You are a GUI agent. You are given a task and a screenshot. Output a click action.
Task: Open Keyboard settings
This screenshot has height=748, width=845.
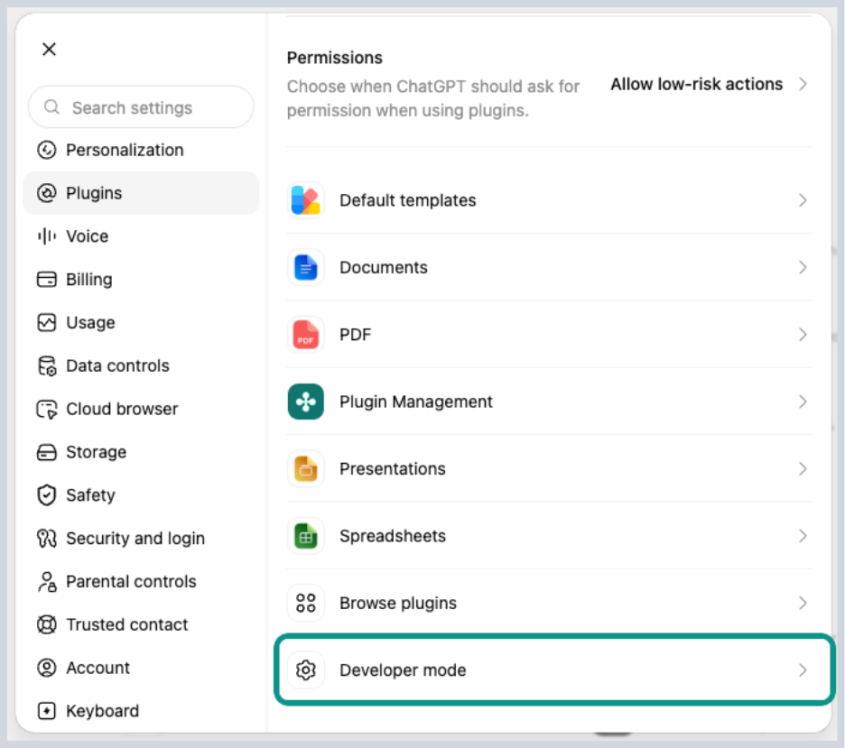141,711
